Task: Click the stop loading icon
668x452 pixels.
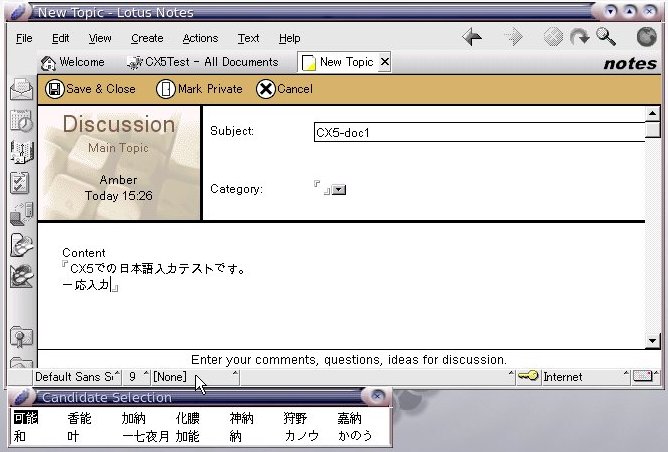Action: pyautogui.click(x=553, y=37)
